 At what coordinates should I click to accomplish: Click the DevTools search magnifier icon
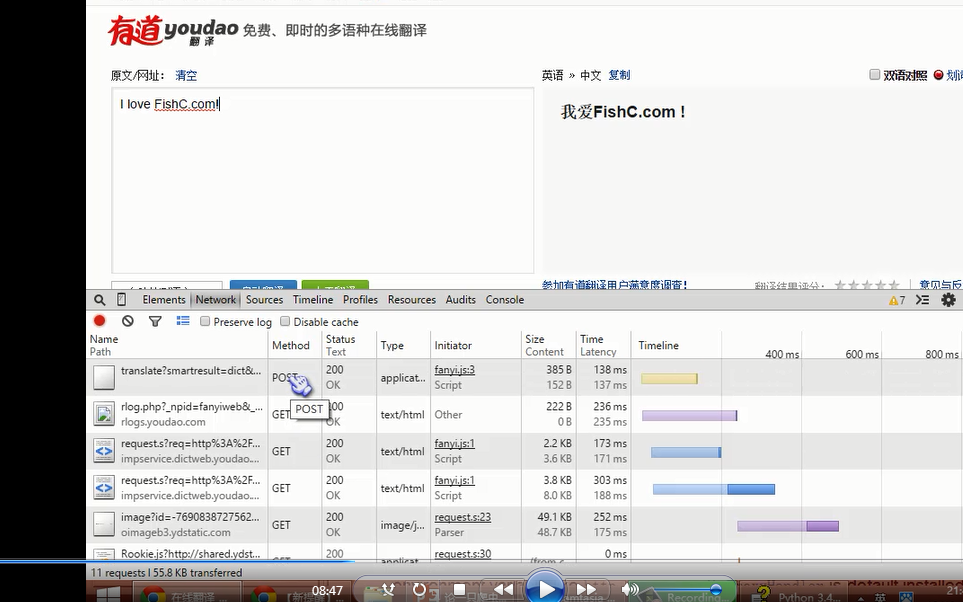pyautogui.click(x=100, y=300)
